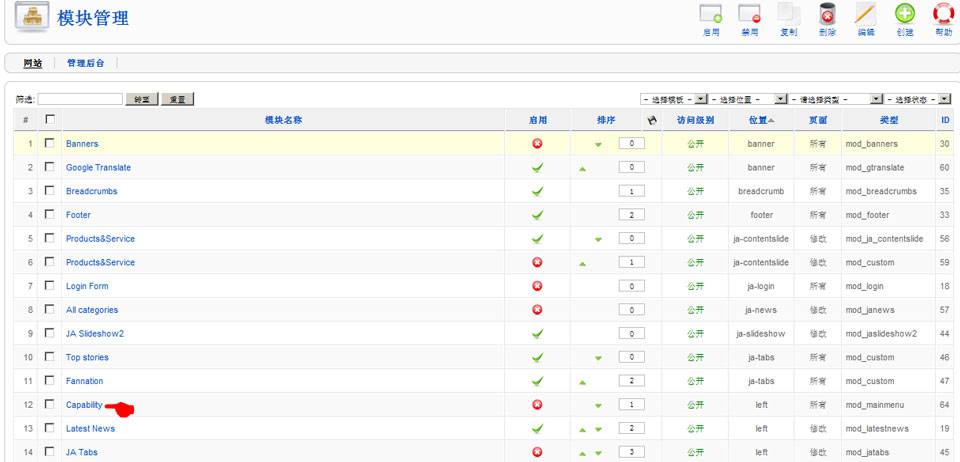Check the select-all checkbox in table header
The image size is (960, 462).
[50, 119]
